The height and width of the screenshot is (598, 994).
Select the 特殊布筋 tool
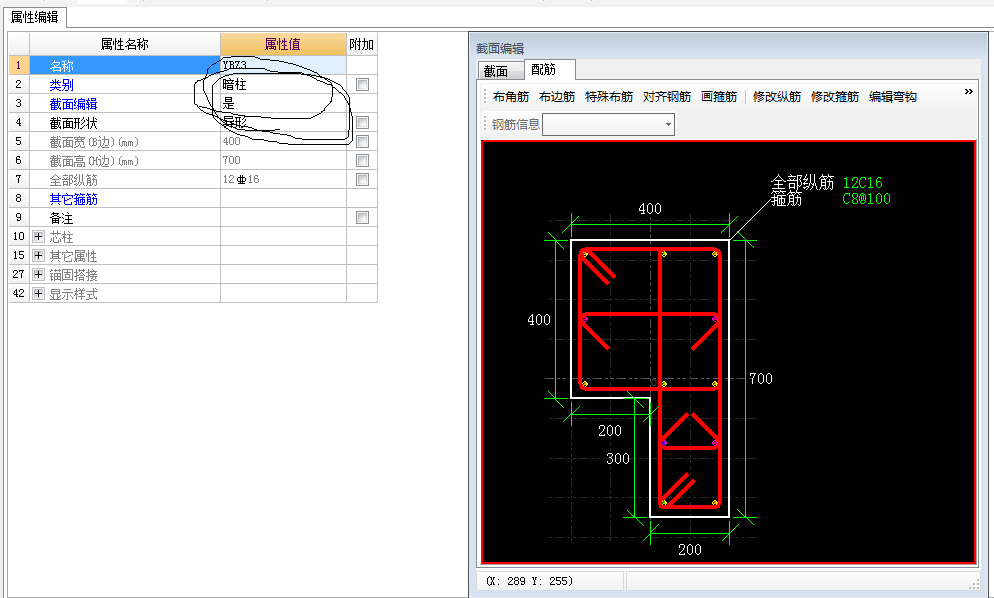[x=609, y=96]
